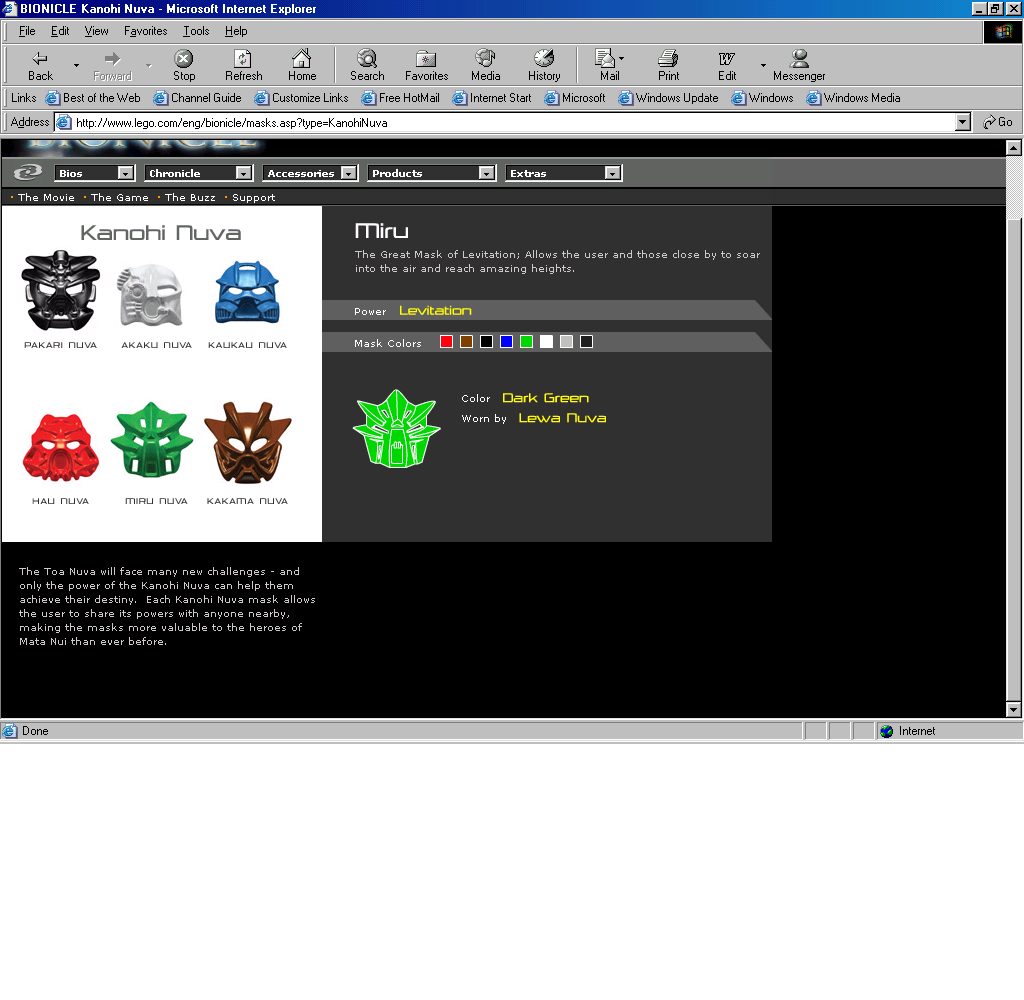1024x1000 pixels.
Task: Stop loading the page
Action: click(x=184, y=65)
